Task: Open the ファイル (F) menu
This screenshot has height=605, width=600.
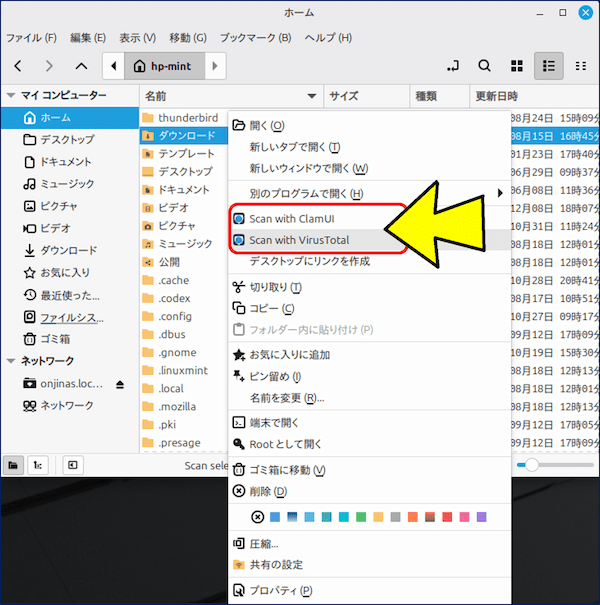Action: [32, 38]
